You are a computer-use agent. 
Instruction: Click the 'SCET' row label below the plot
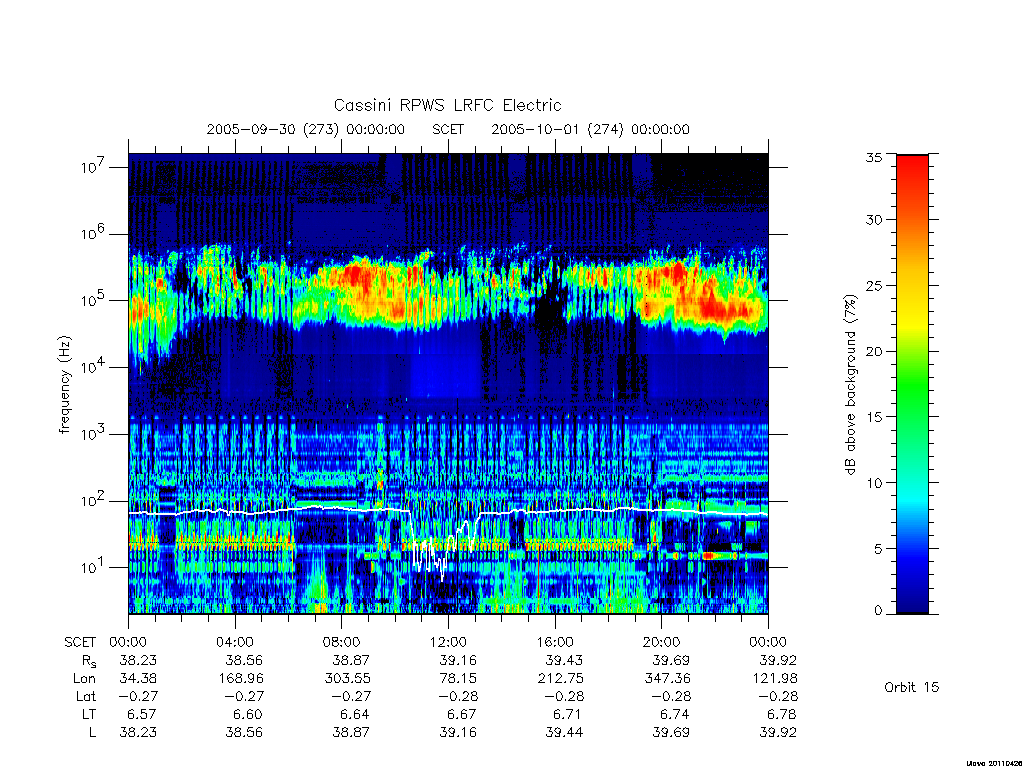[x=80, y=643]
